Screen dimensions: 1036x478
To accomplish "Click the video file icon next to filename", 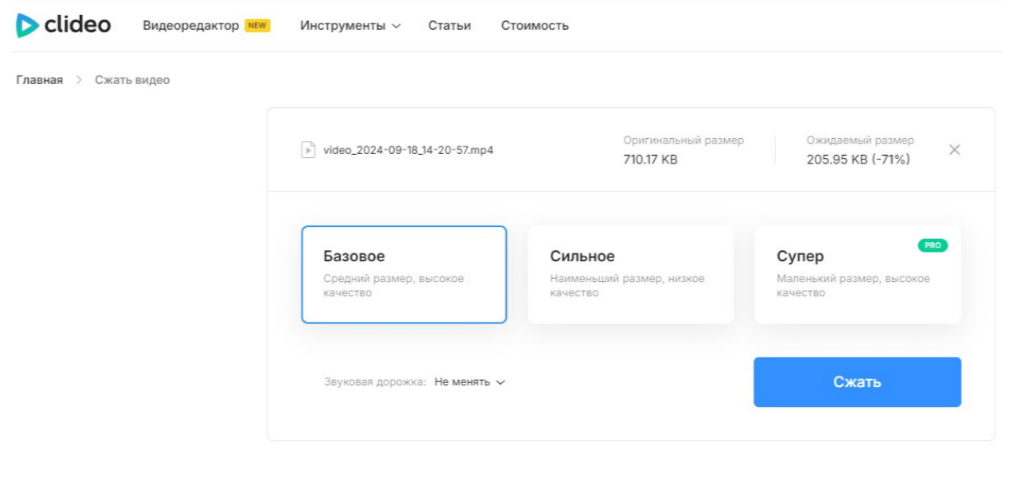I will (x=308, y=149).
